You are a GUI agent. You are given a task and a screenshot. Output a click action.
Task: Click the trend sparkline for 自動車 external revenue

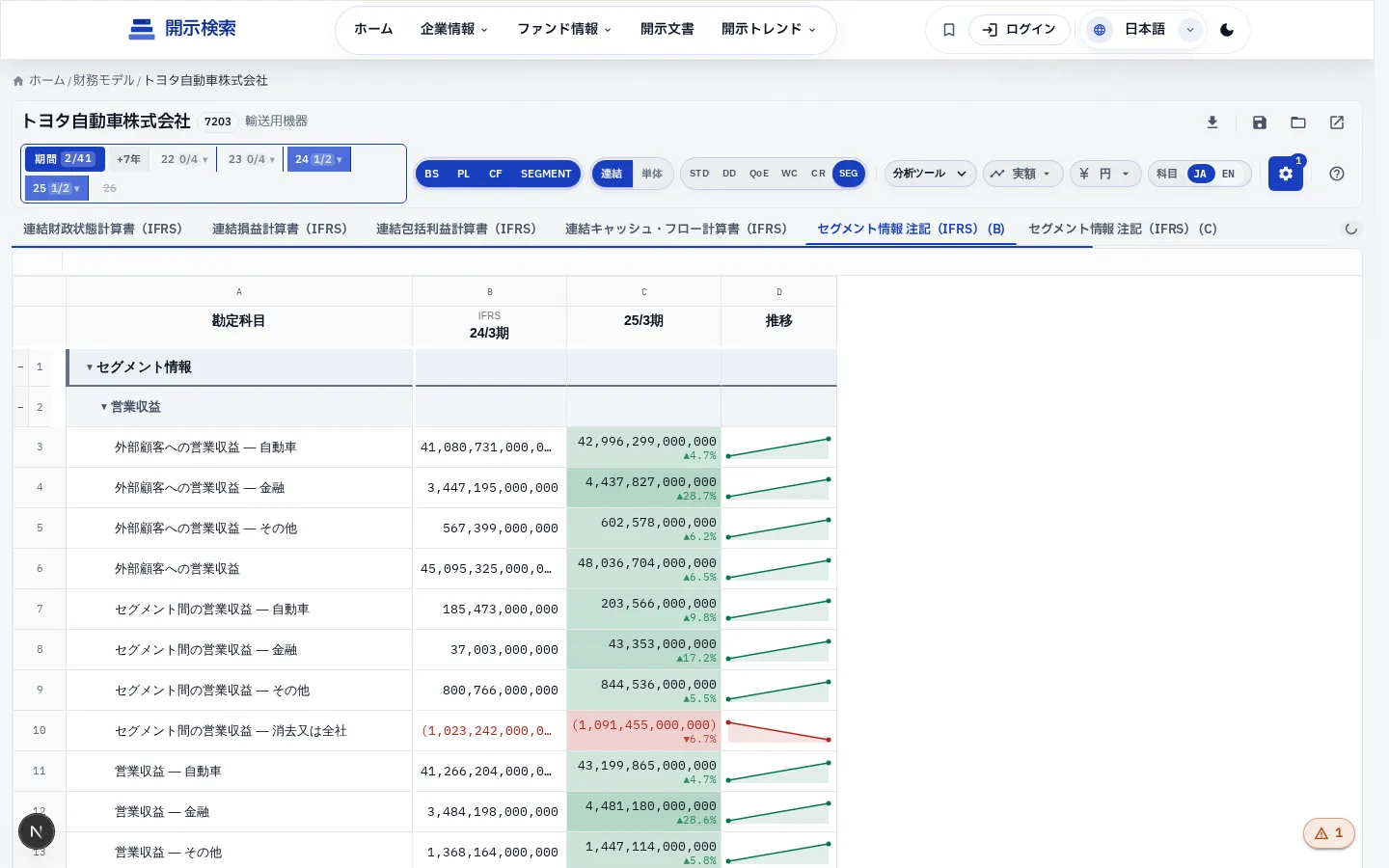pyautogui.click(x=778, y=448)
